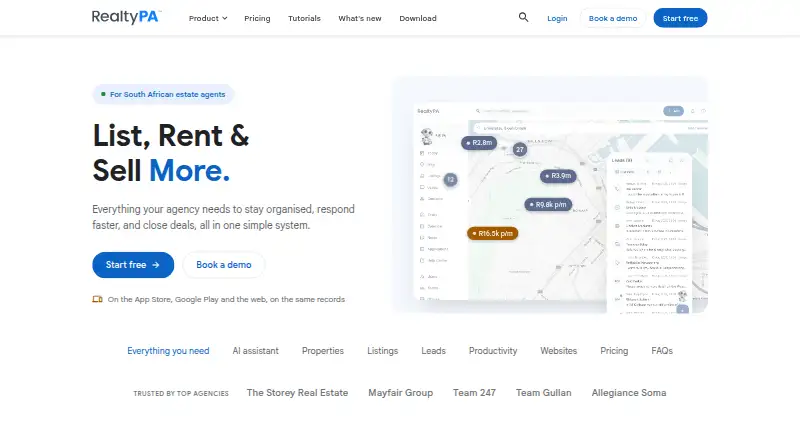Click the List, Rent & Sell More heading
This screenshot has width=800, height=440.
click(171, 153)
